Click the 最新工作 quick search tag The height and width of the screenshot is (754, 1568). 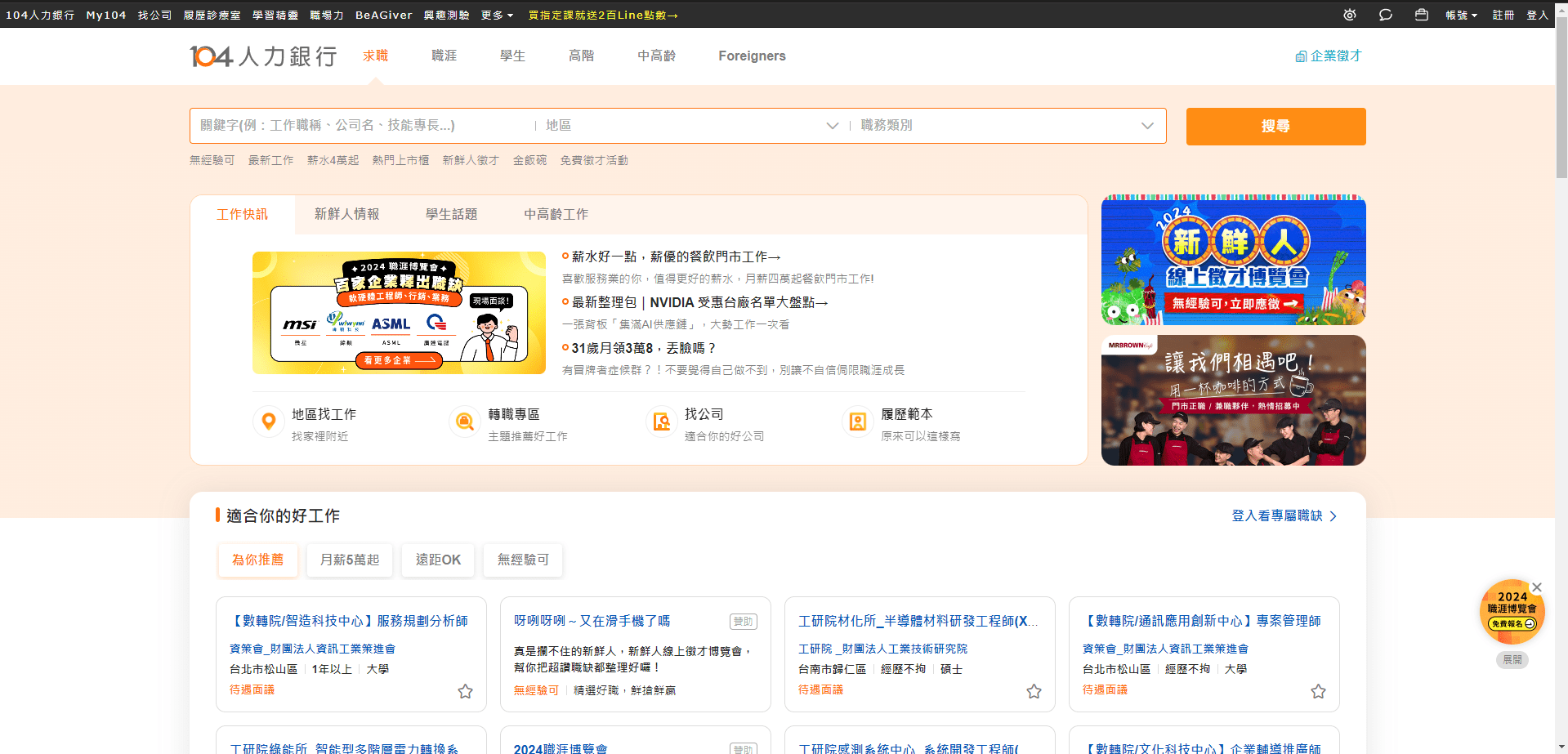(271, 160)
